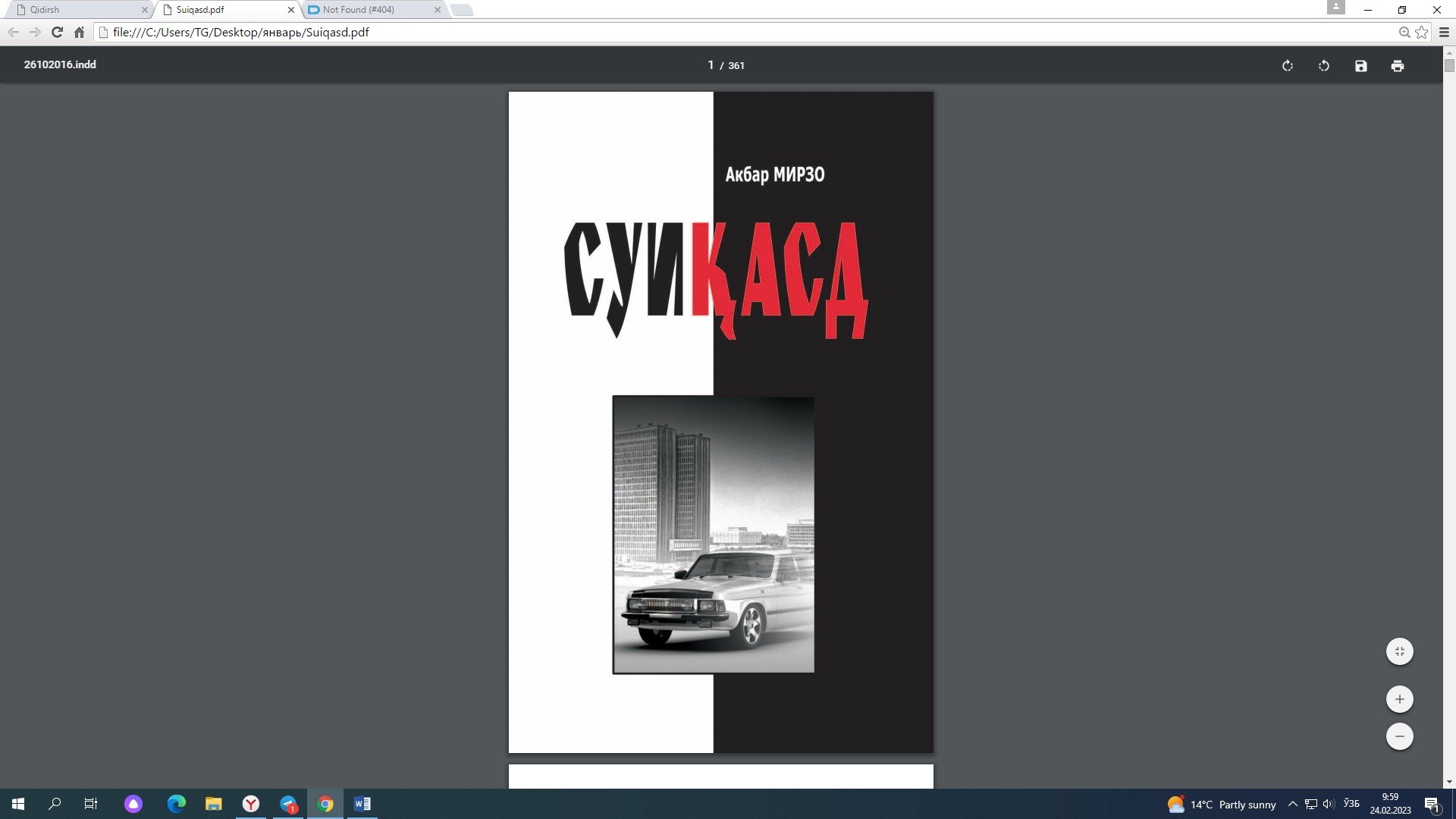Image resolution: width=1456 pixels, height=819 pixels.
Task: Toggle the bookmark star for this page
Action: pos(1423,33)
